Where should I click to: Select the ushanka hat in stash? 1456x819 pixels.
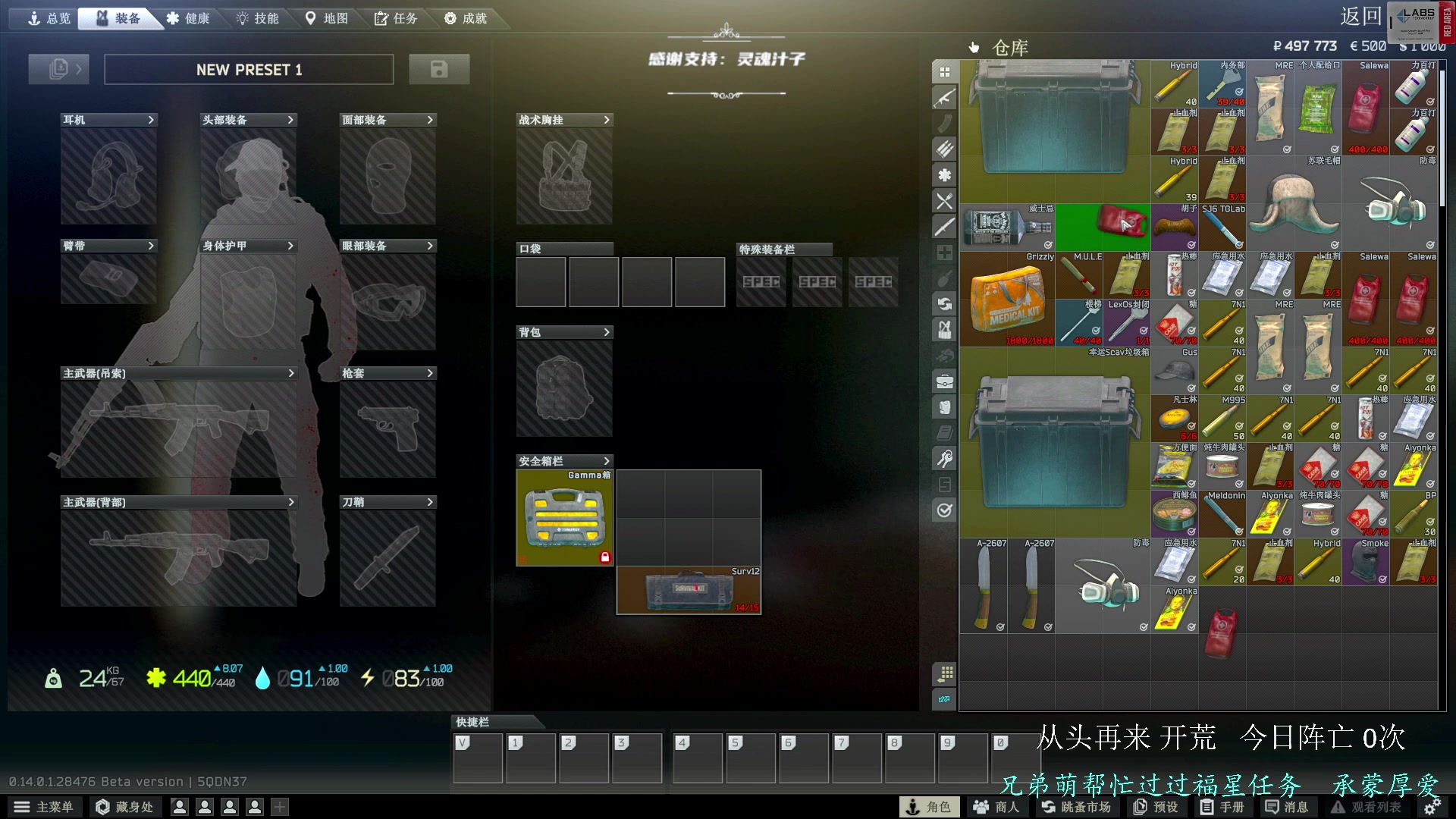point(1294,203)
